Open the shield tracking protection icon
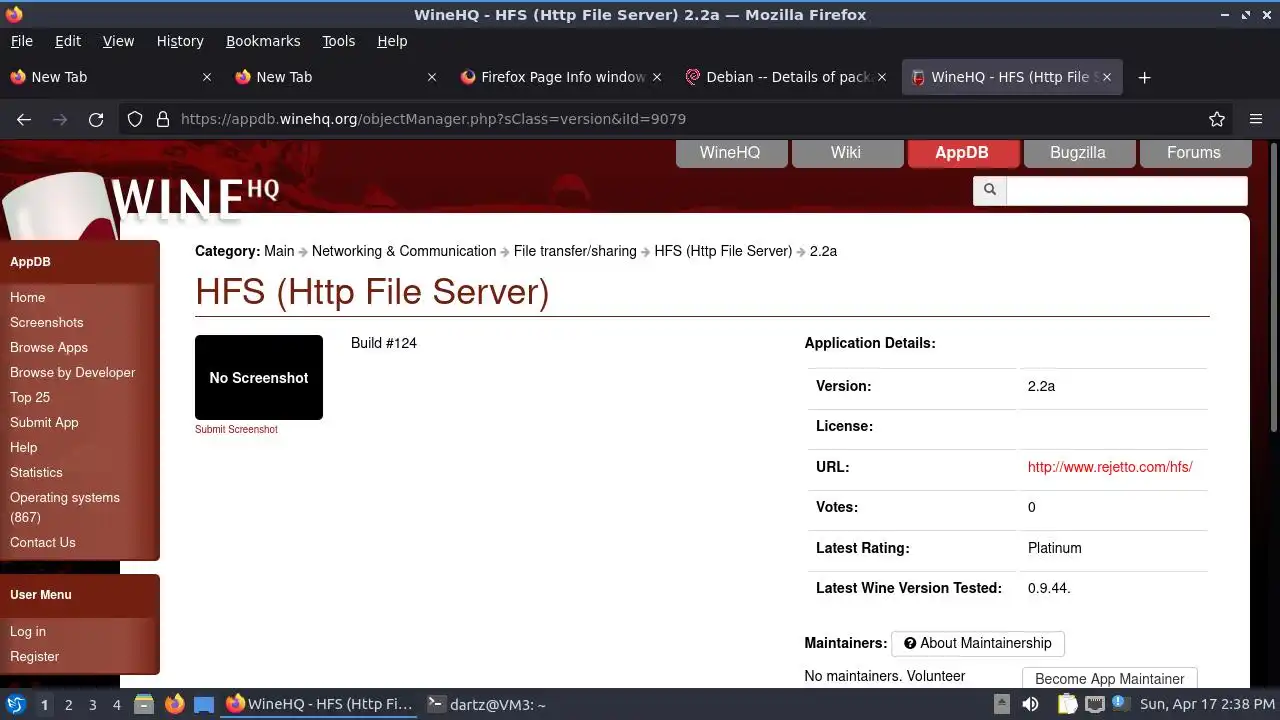1280x720 pixels. click(x=135, y=119)
